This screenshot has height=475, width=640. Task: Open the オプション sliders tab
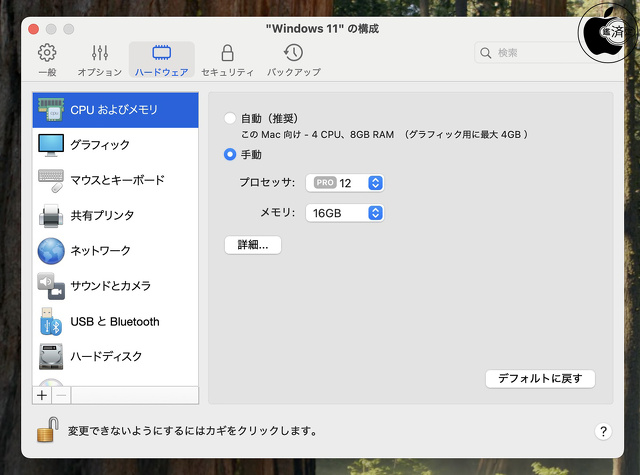point(100,60)
